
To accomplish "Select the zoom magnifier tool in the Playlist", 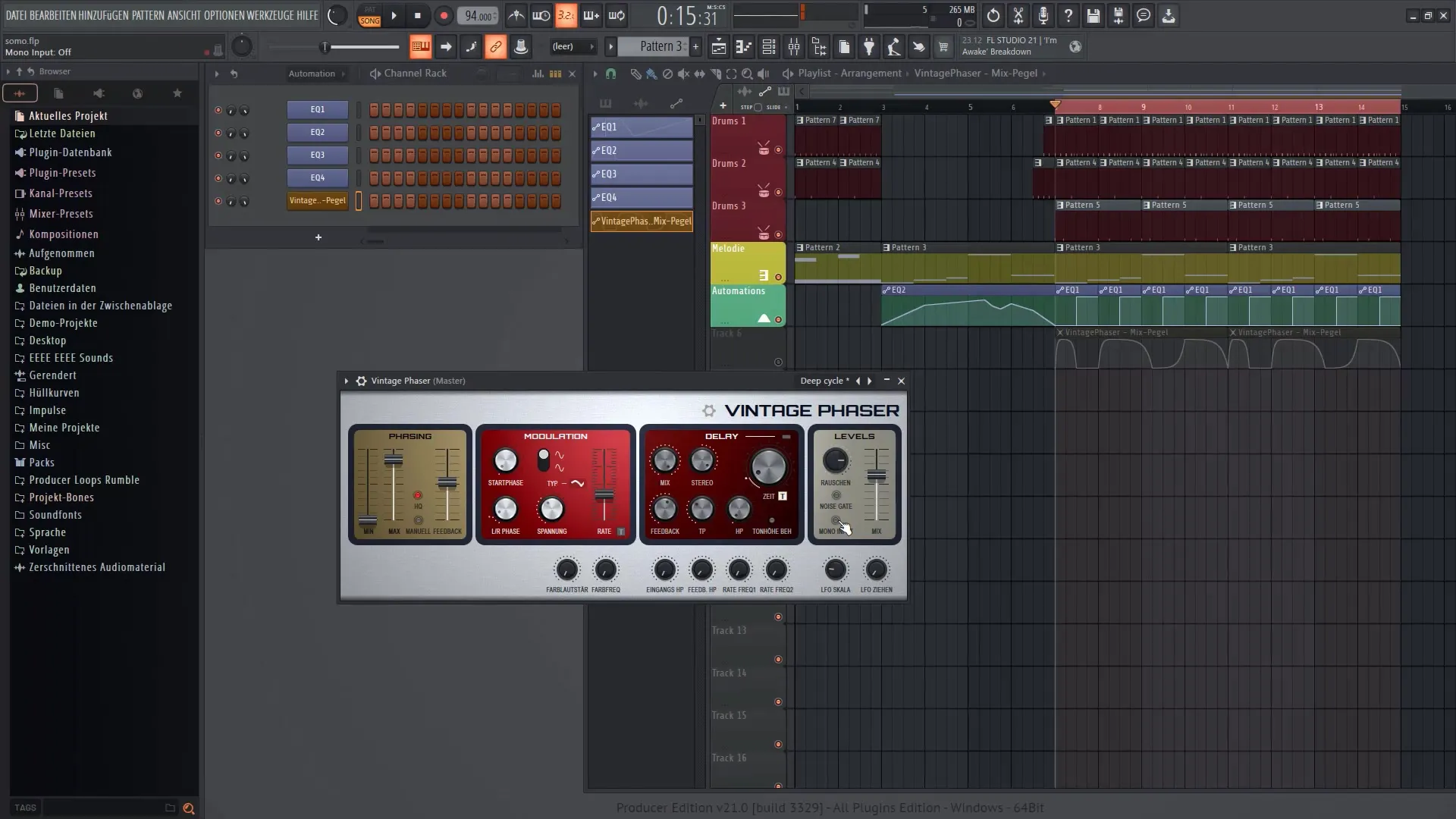I will point(747,74).
